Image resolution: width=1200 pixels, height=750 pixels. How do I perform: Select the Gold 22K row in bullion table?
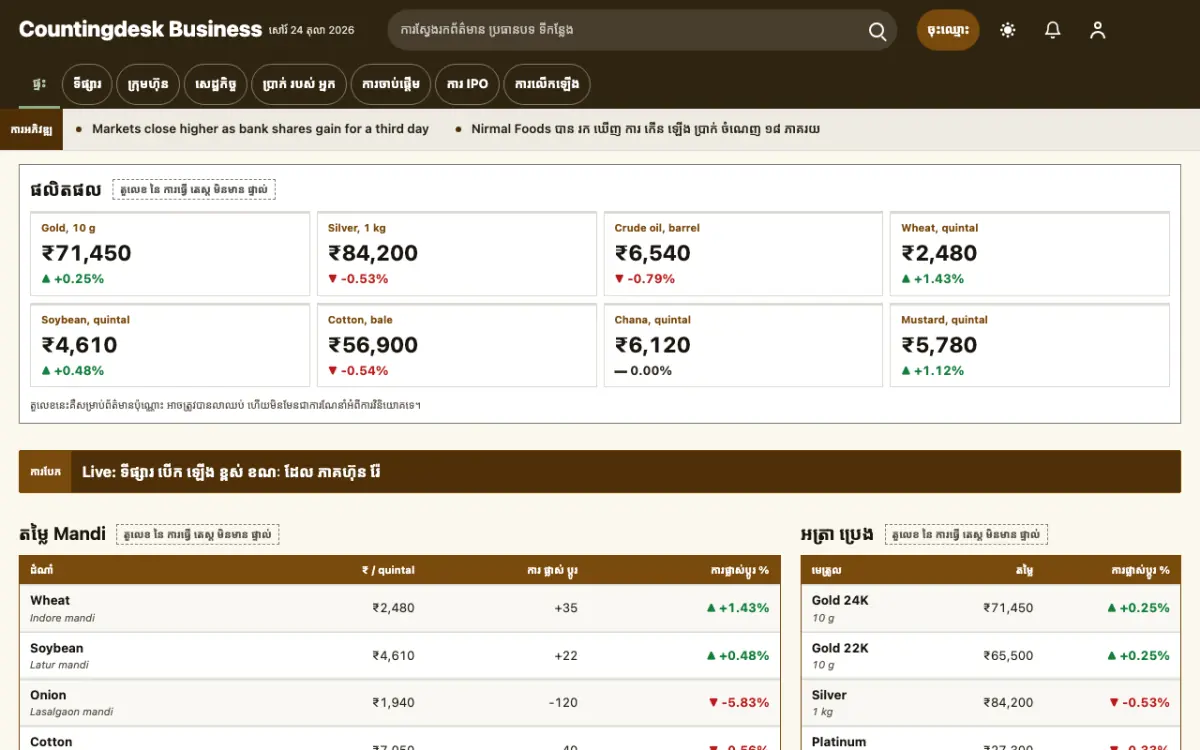(x=991, y=656)
